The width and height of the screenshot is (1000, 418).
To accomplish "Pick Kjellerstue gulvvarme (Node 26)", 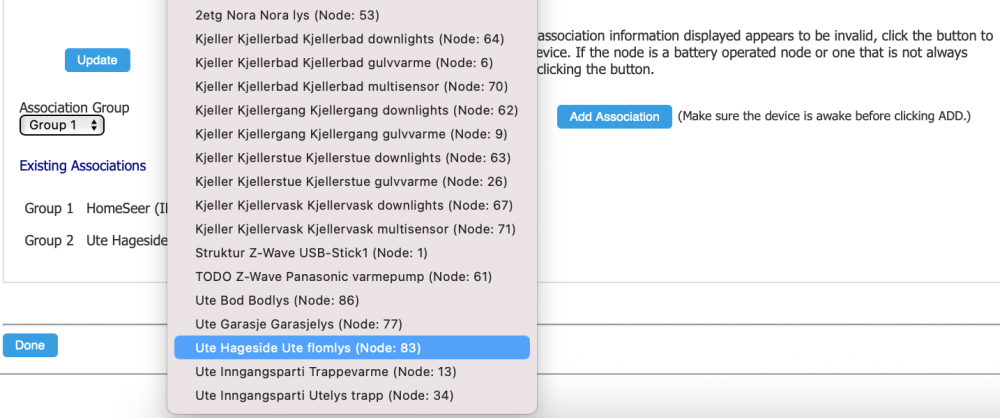I will tap(350, 181).
